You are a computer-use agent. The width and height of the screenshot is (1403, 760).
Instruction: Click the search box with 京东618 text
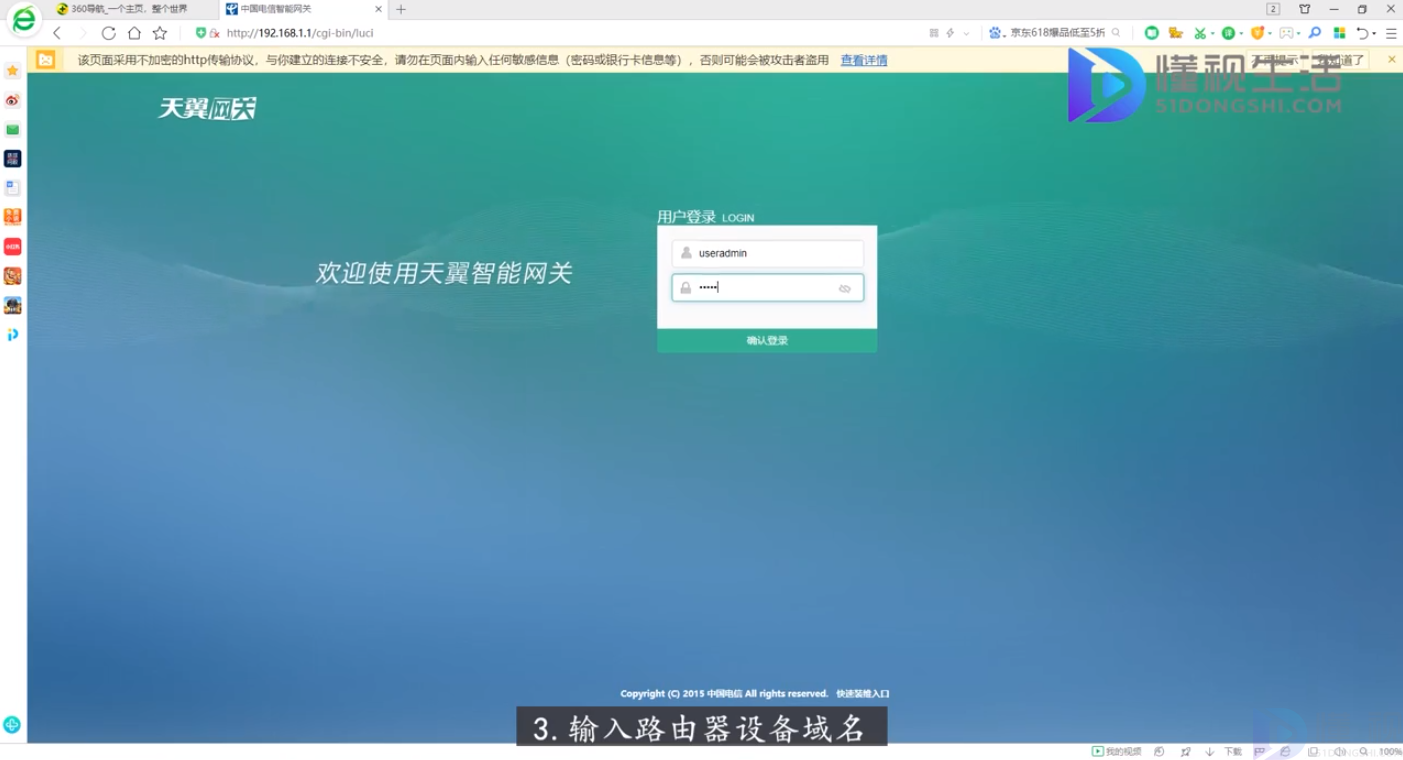(1058, 33)
